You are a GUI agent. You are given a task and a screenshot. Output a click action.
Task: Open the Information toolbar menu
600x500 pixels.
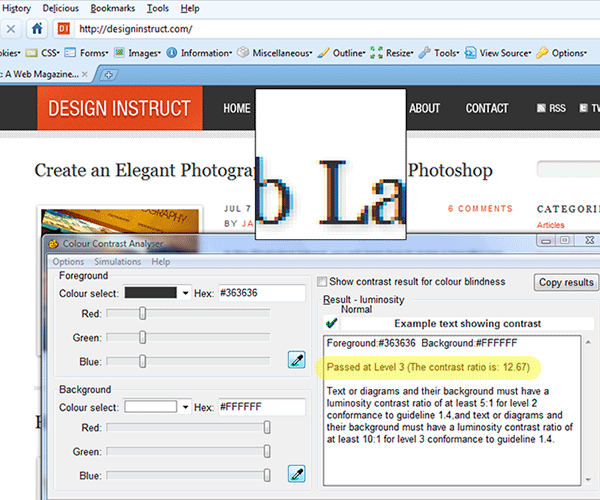[x=206, y=53]
